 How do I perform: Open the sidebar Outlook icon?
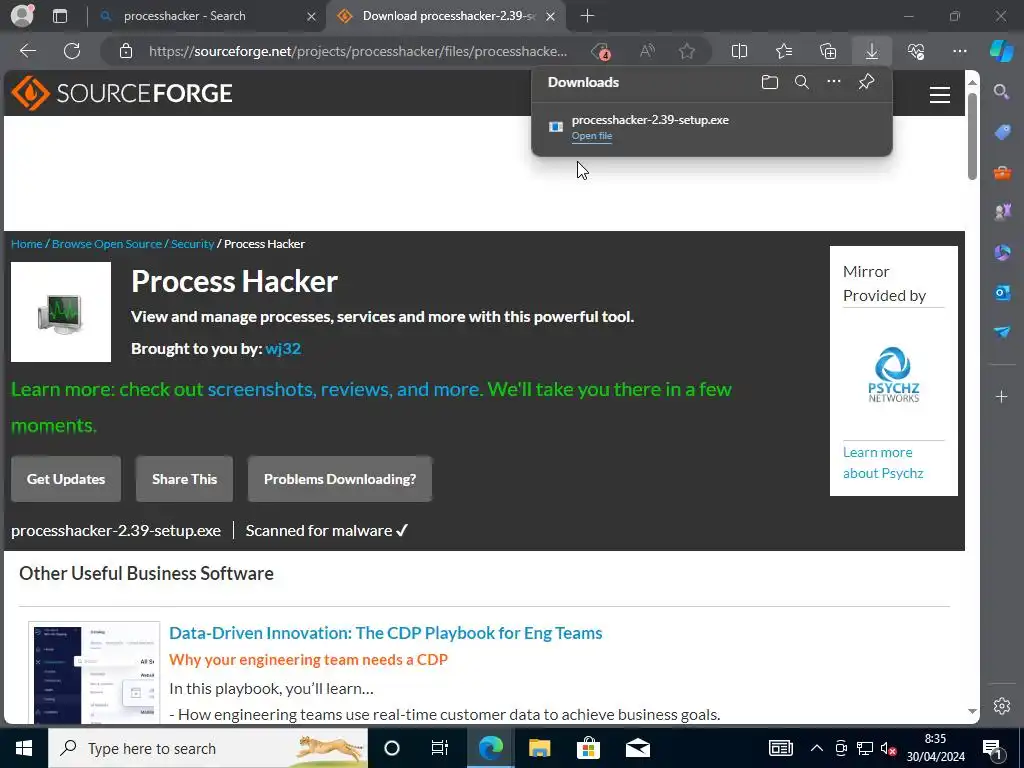point(1002,293)
